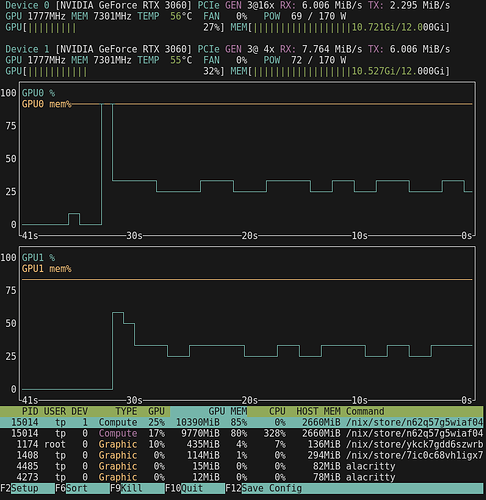Click Device 0 power reading 69 / 170 W
Screen dimensions: 486x500
[318, 16]
